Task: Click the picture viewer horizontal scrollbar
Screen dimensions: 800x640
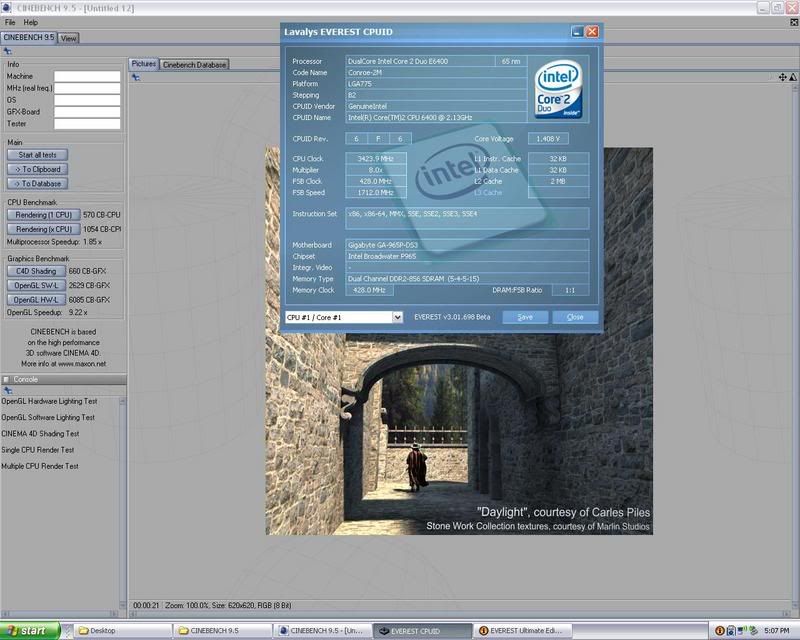Action: (459, 613)
